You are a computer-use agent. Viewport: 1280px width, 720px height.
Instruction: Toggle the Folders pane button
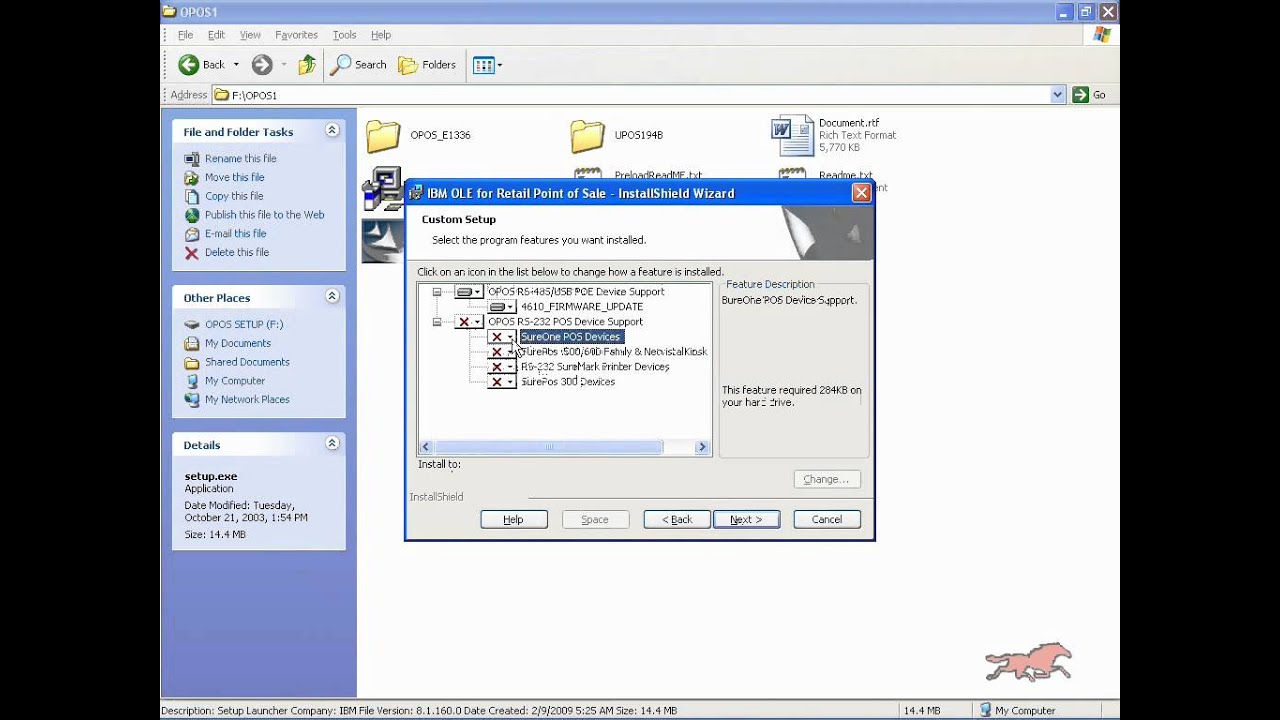[427, 65]
